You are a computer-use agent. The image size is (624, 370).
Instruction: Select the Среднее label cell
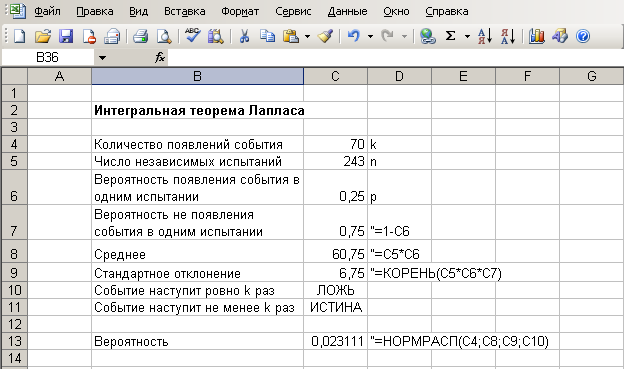click(x=197, y=251)
